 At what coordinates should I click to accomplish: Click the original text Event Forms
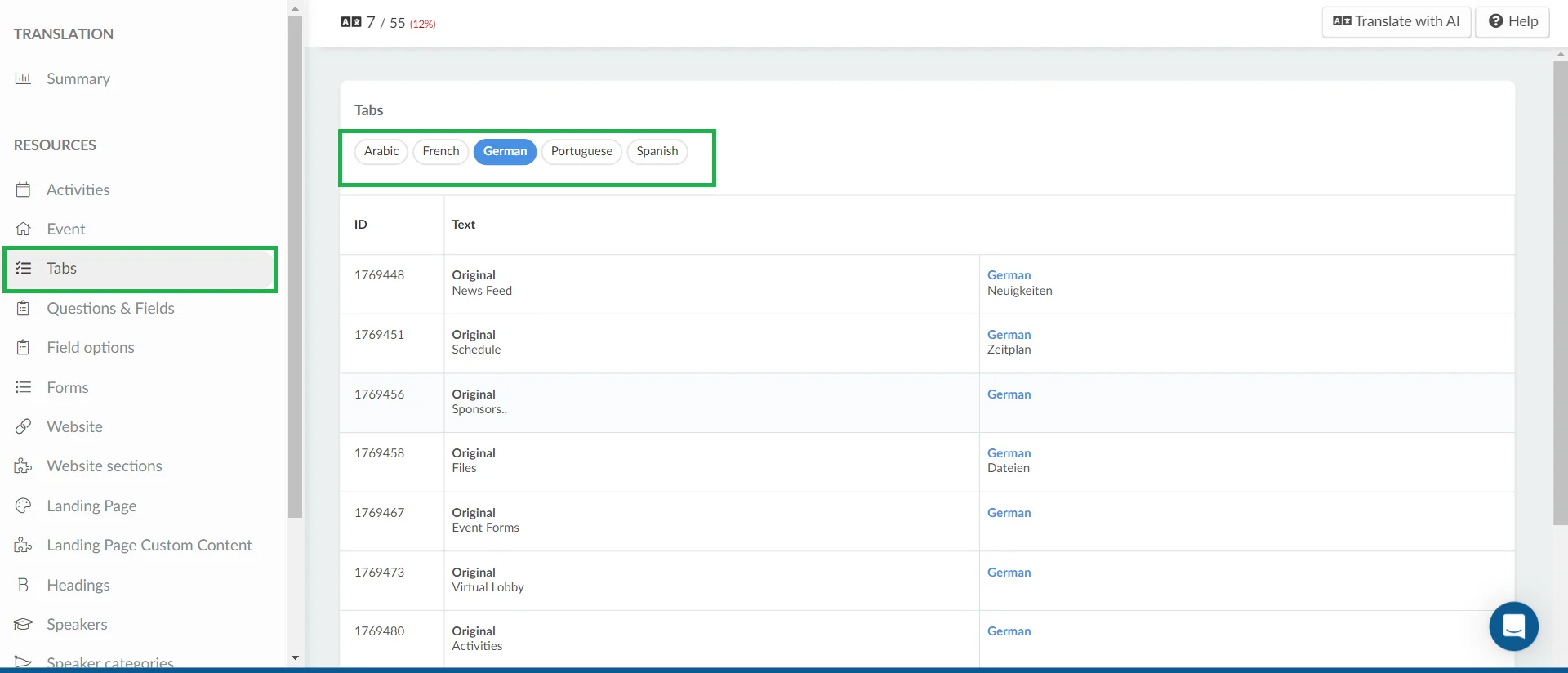click(x=485, y=528)
